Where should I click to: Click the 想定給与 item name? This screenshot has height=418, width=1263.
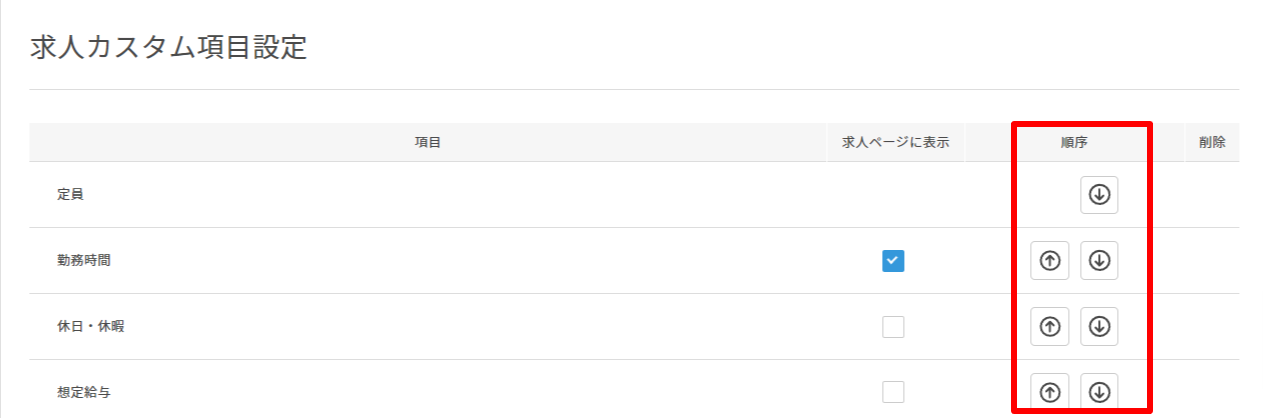(84, 392)
